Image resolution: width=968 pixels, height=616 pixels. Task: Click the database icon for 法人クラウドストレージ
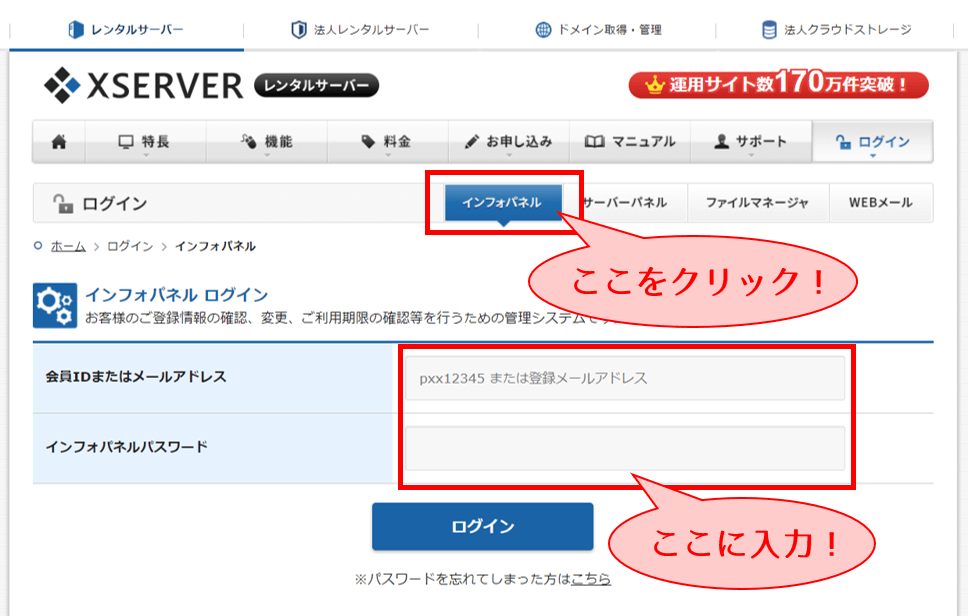tap(769, 29)
